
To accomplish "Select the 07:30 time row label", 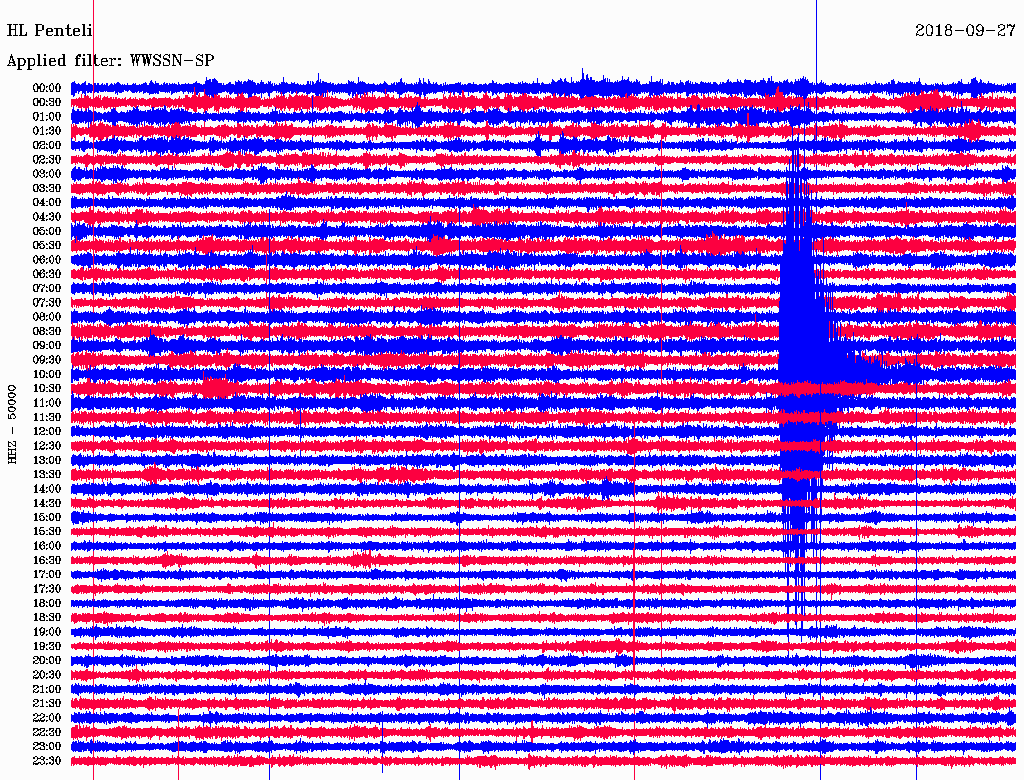I will (46, 303).
